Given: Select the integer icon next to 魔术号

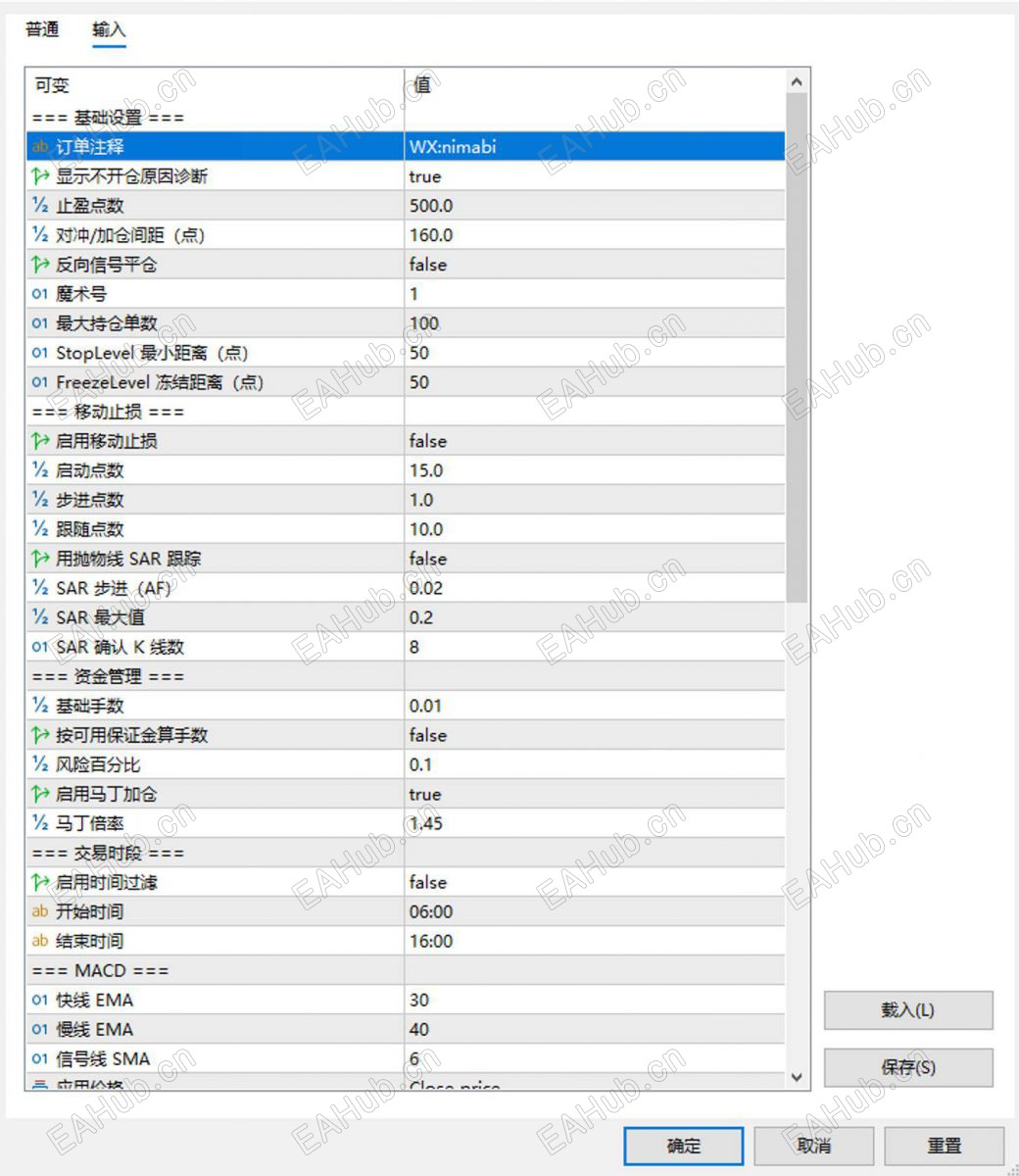Looking at the screenshot, I should tap(40, 294).
